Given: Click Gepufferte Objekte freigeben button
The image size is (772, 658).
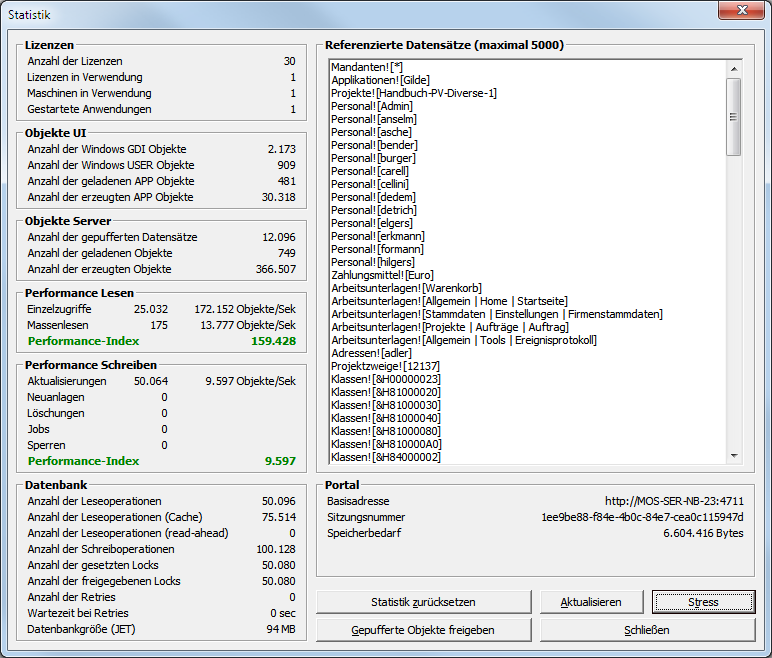Looking at the screenshot, I should pos(421,630).
